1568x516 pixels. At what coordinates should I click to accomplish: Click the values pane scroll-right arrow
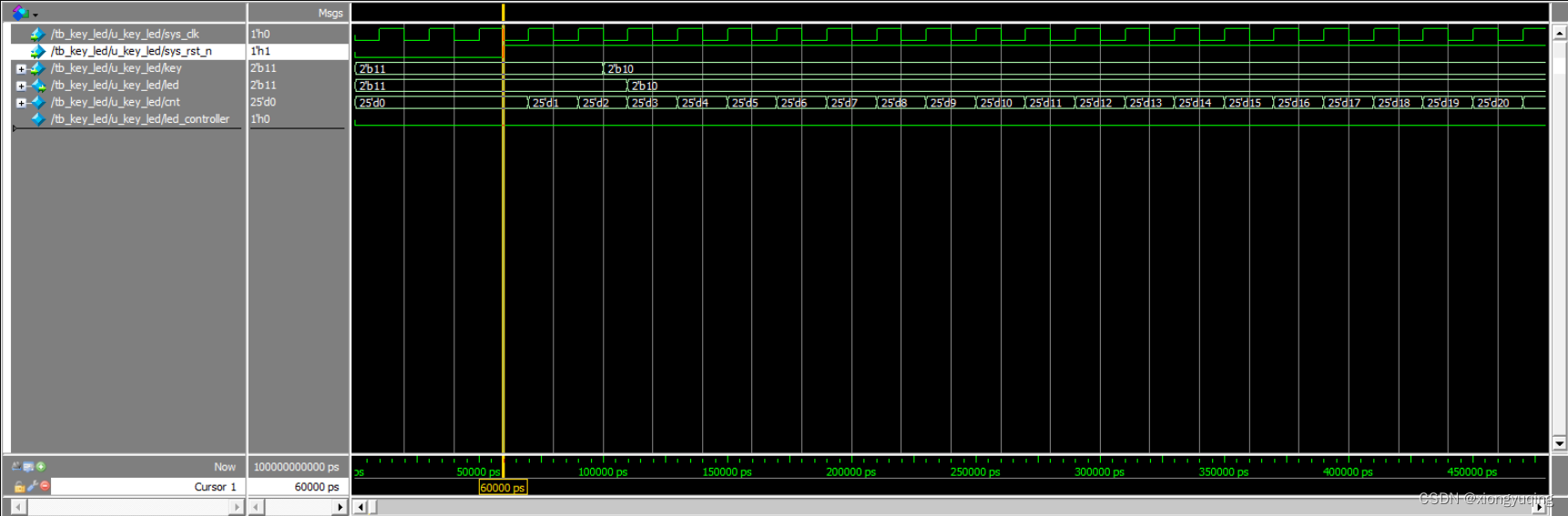341,507
